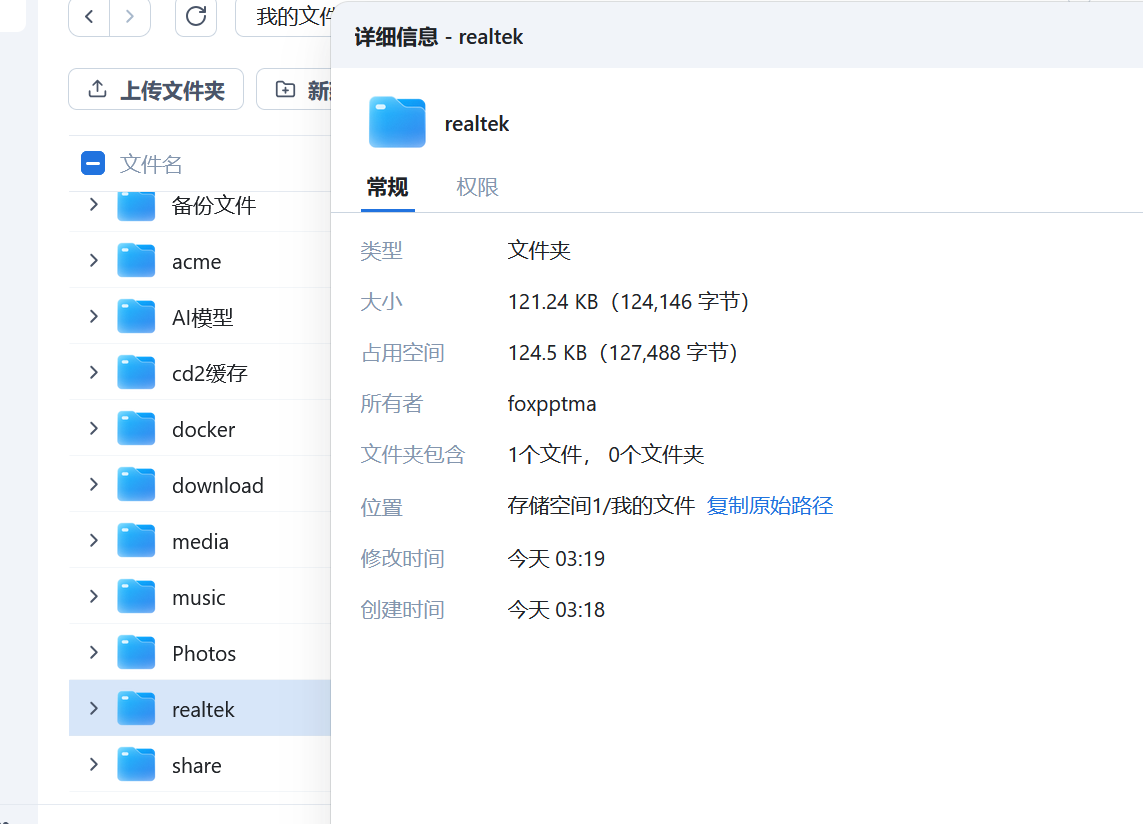1143x824 pixels.
Task: Expand the cd2缓存 folder
Action: (x=93, y=373)
